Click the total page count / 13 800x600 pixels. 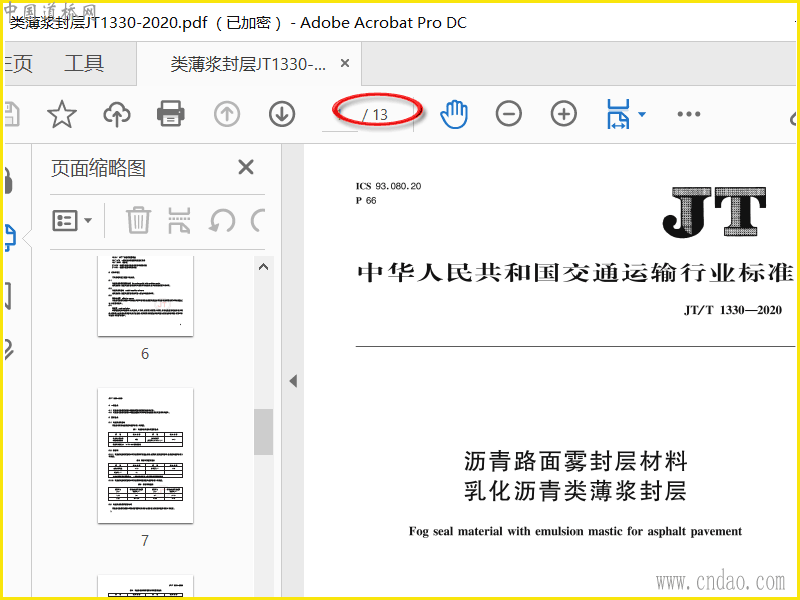[x=376, y=115]
